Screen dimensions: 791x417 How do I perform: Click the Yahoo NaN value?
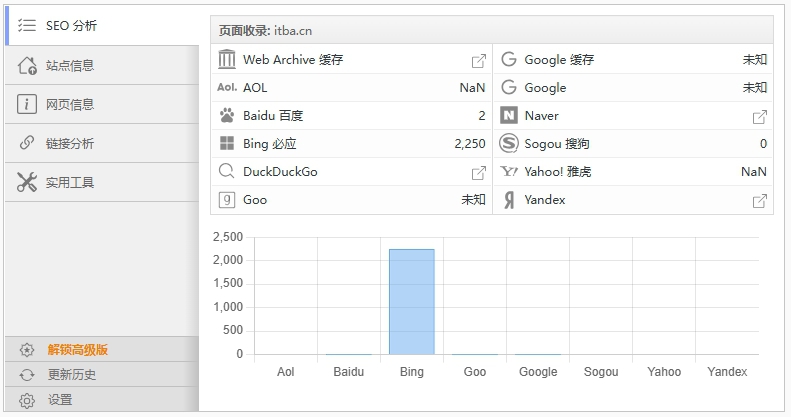pyautogui.click(x=754, y=172)
